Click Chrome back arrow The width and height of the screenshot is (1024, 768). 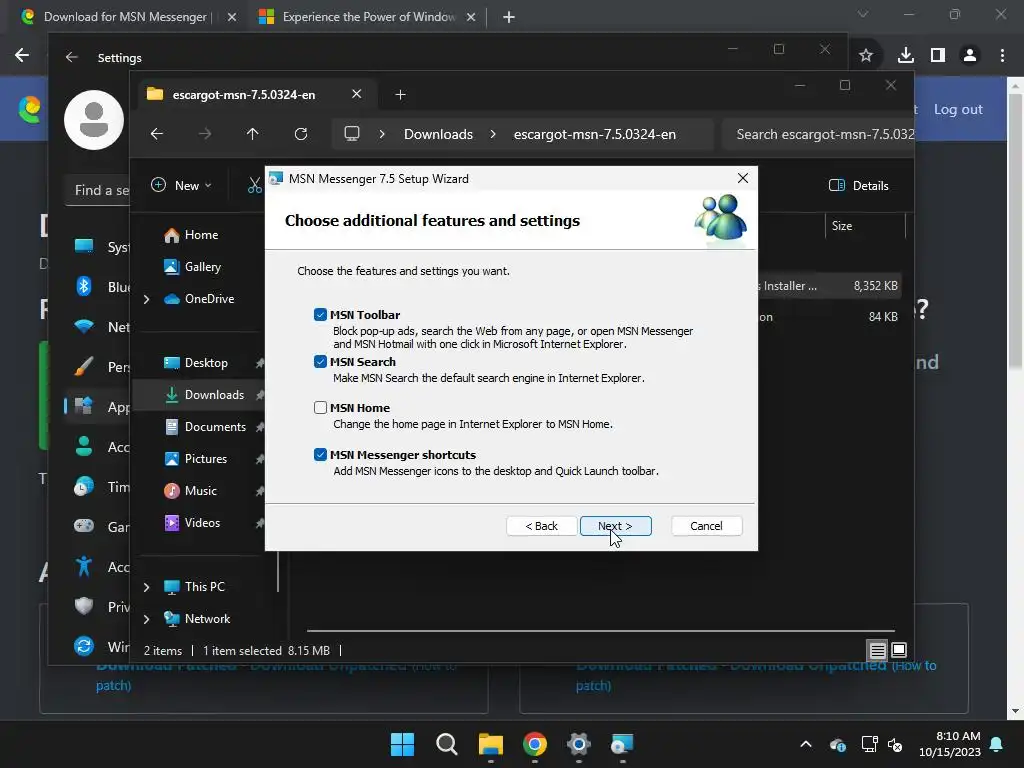(22, 56)
